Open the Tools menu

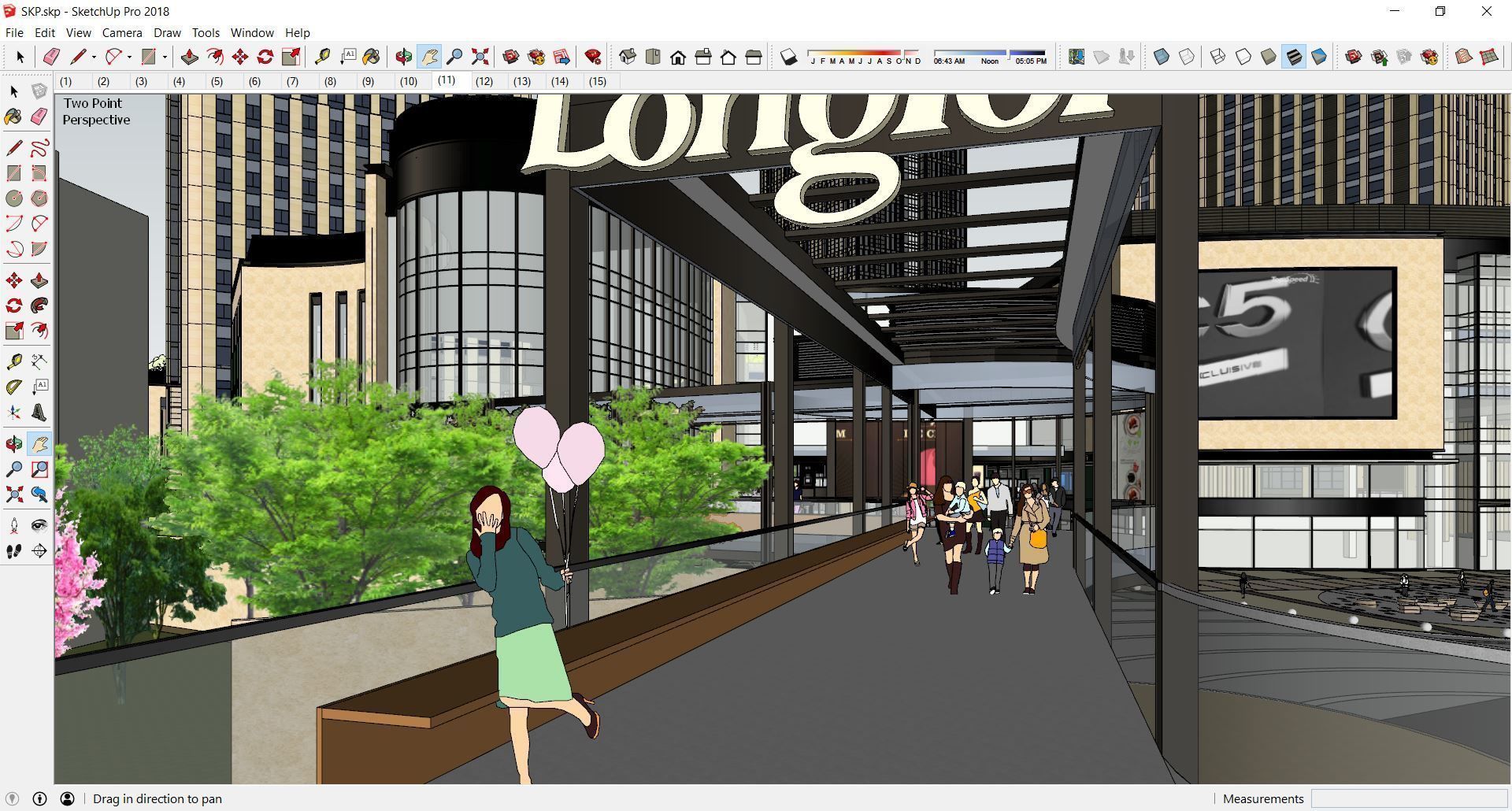coord(206,32)
